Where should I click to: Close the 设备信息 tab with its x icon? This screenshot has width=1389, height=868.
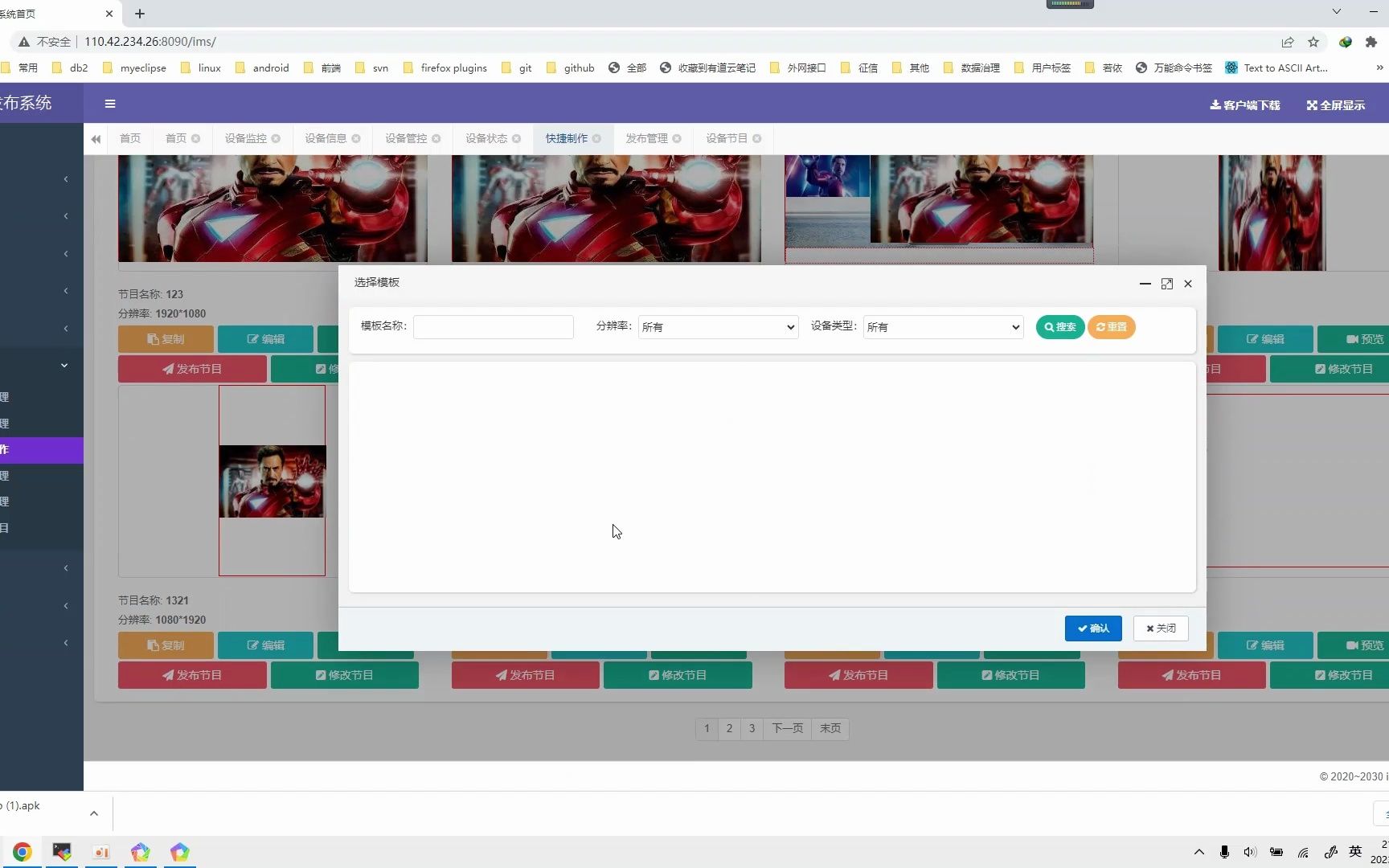click(x=356, y=138)
